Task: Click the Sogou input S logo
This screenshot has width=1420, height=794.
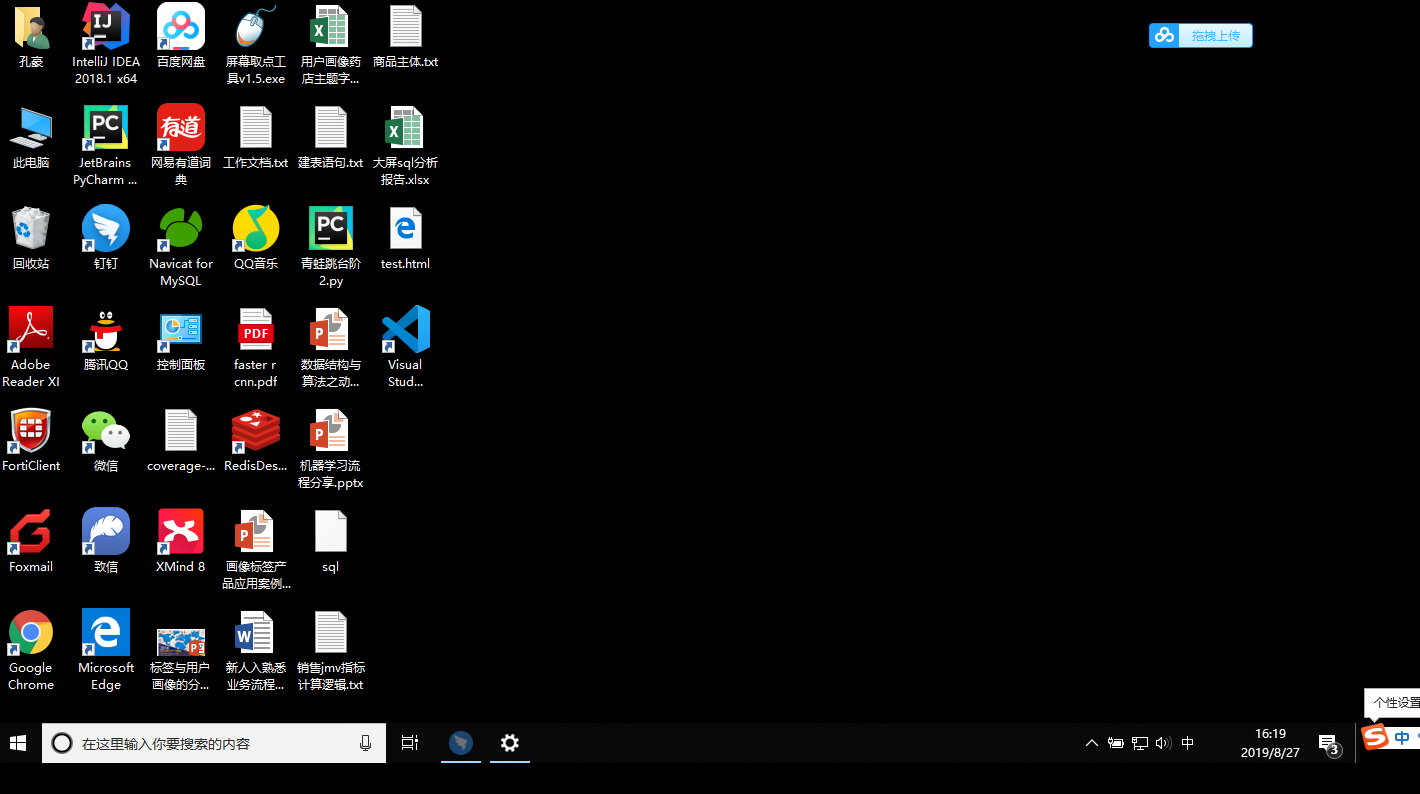Action: point(1376,737)
